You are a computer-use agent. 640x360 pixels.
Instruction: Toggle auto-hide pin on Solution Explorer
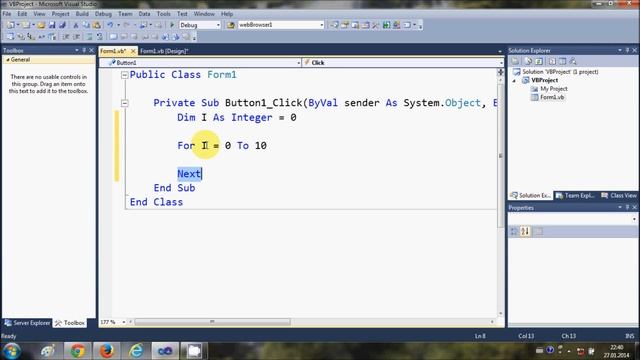pyautogui.click(x=627, y=50)
